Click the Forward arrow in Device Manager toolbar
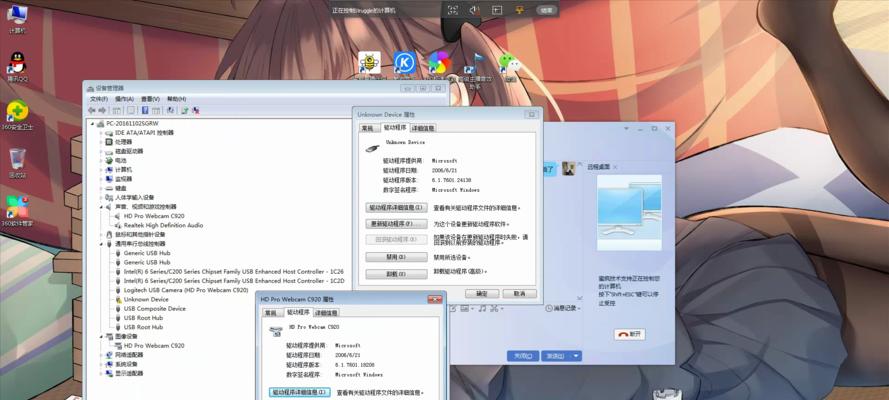Viewport: 889px width, 400px height. click(102, 110)
